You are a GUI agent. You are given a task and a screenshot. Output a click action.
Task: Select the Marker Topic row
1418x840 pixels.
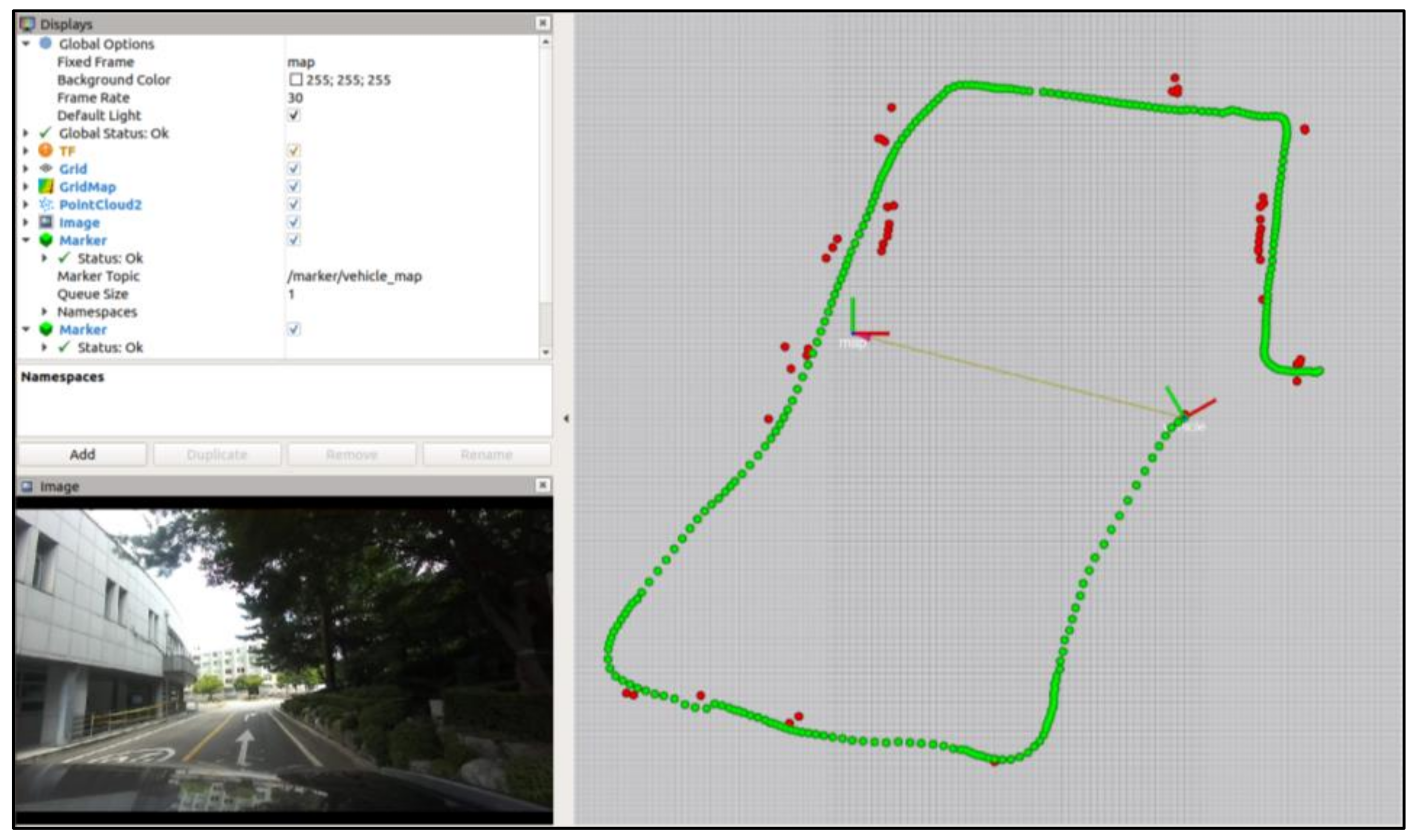point(99,276)
